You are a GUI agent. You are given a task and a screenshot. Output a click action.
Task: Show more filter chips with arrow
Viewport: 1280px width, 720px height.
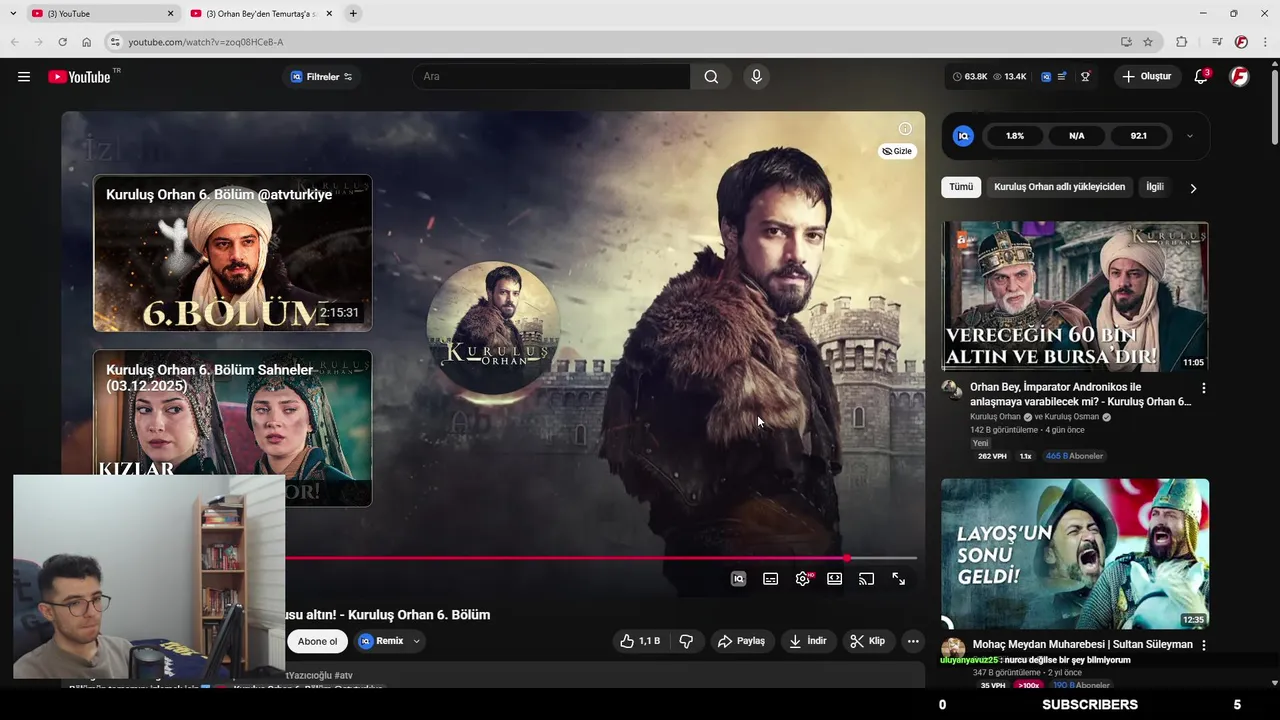click(1193, 188)
